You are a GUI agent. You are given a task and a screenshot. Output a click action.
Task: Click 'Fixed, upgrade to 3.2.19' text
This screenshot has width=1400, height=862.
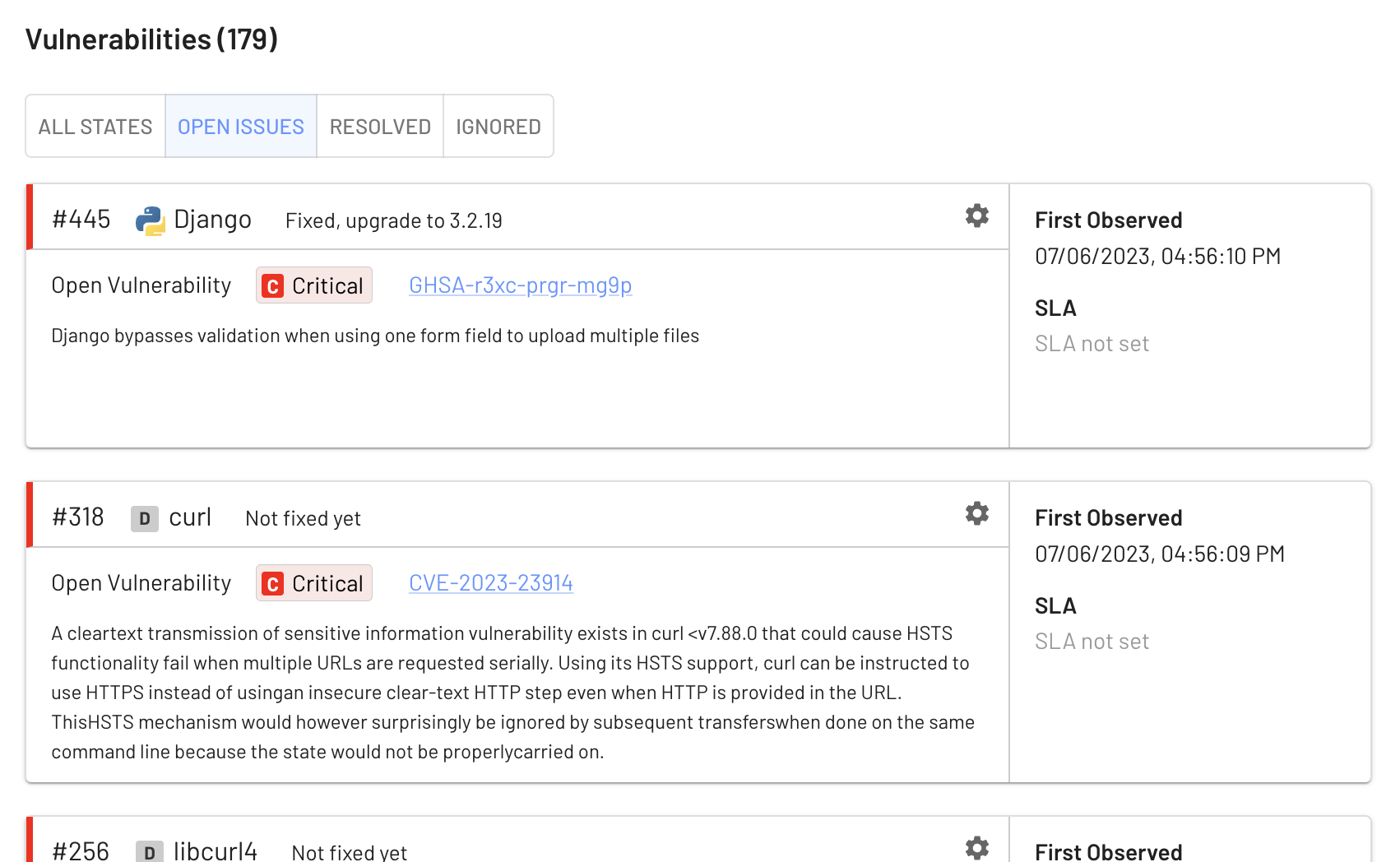pyautogui.click(x=393, y=220)
